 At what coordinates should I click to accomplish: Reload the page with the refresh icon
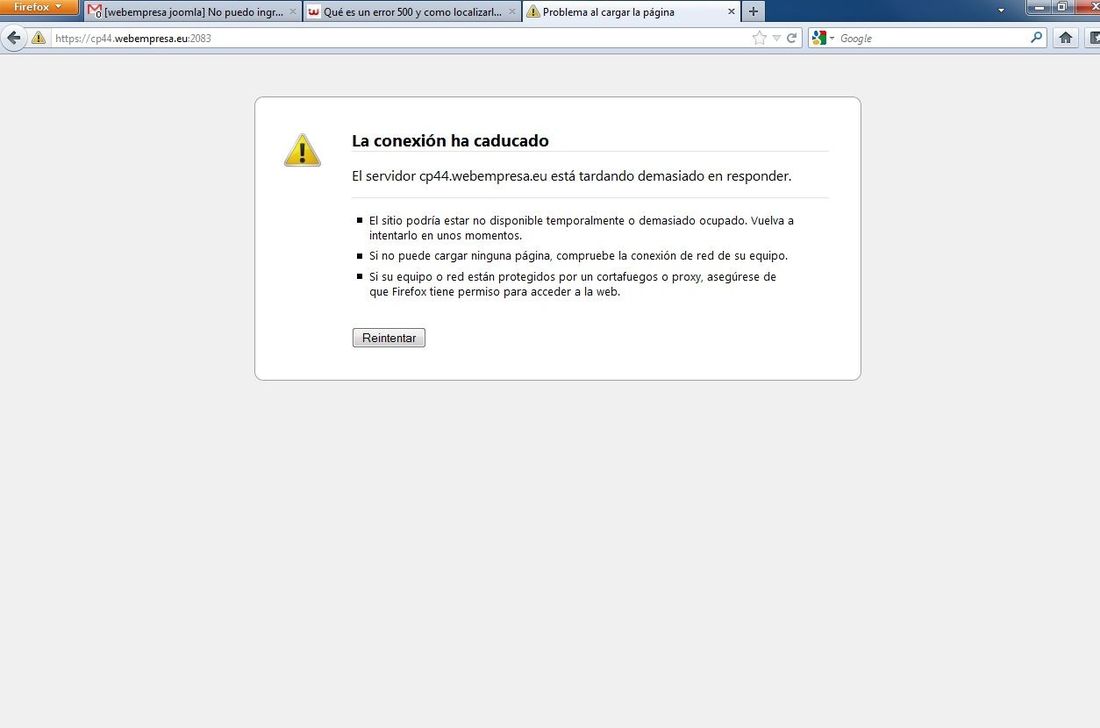(791, 38)
